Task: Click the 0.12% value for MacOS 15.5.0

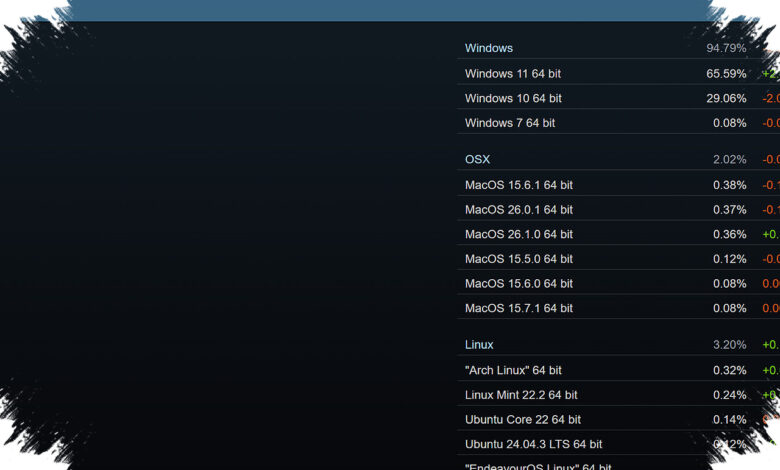Action: (x=730, y=259)
